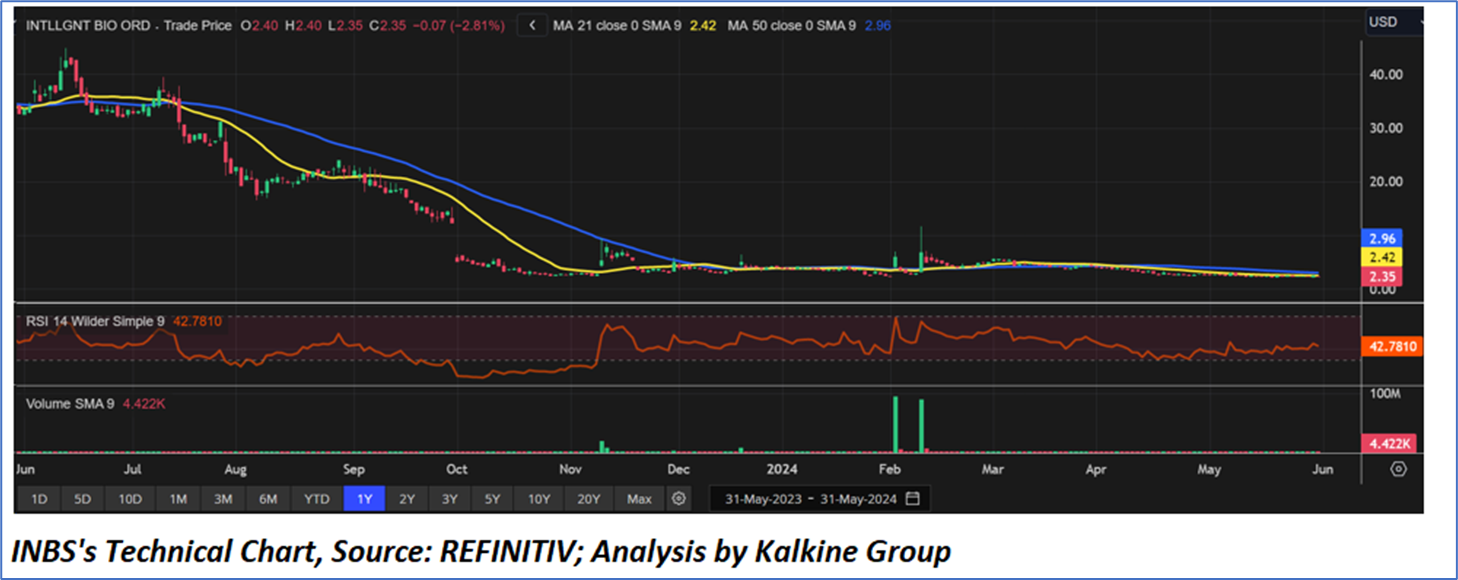This screenshot has height=580, width=1458.
Task: Select the 3Y time range
Action: 451,498
